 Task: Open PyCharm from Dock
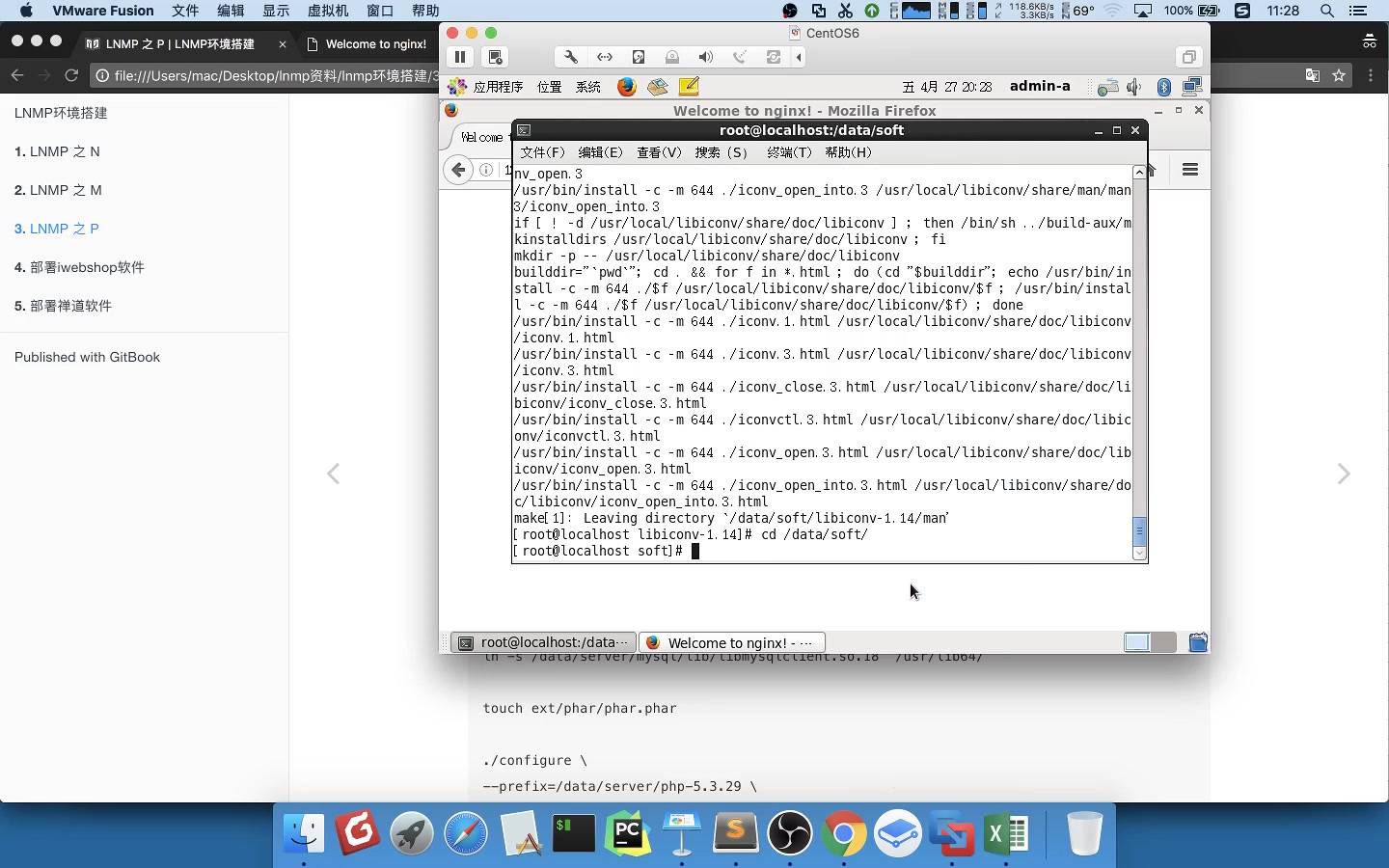click(x=628, y=833)
